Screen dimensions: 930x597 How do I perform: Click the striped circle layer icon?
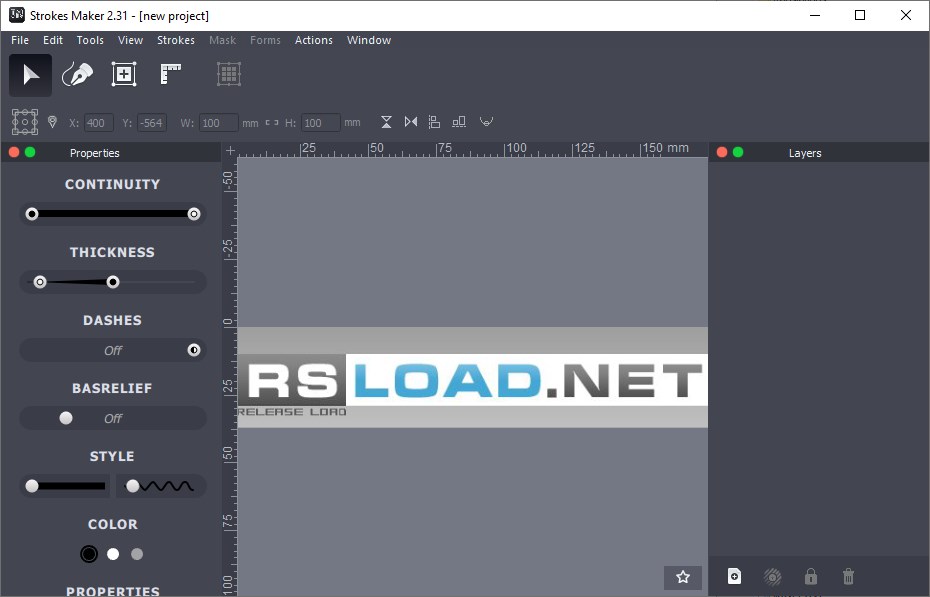[772, 576]
